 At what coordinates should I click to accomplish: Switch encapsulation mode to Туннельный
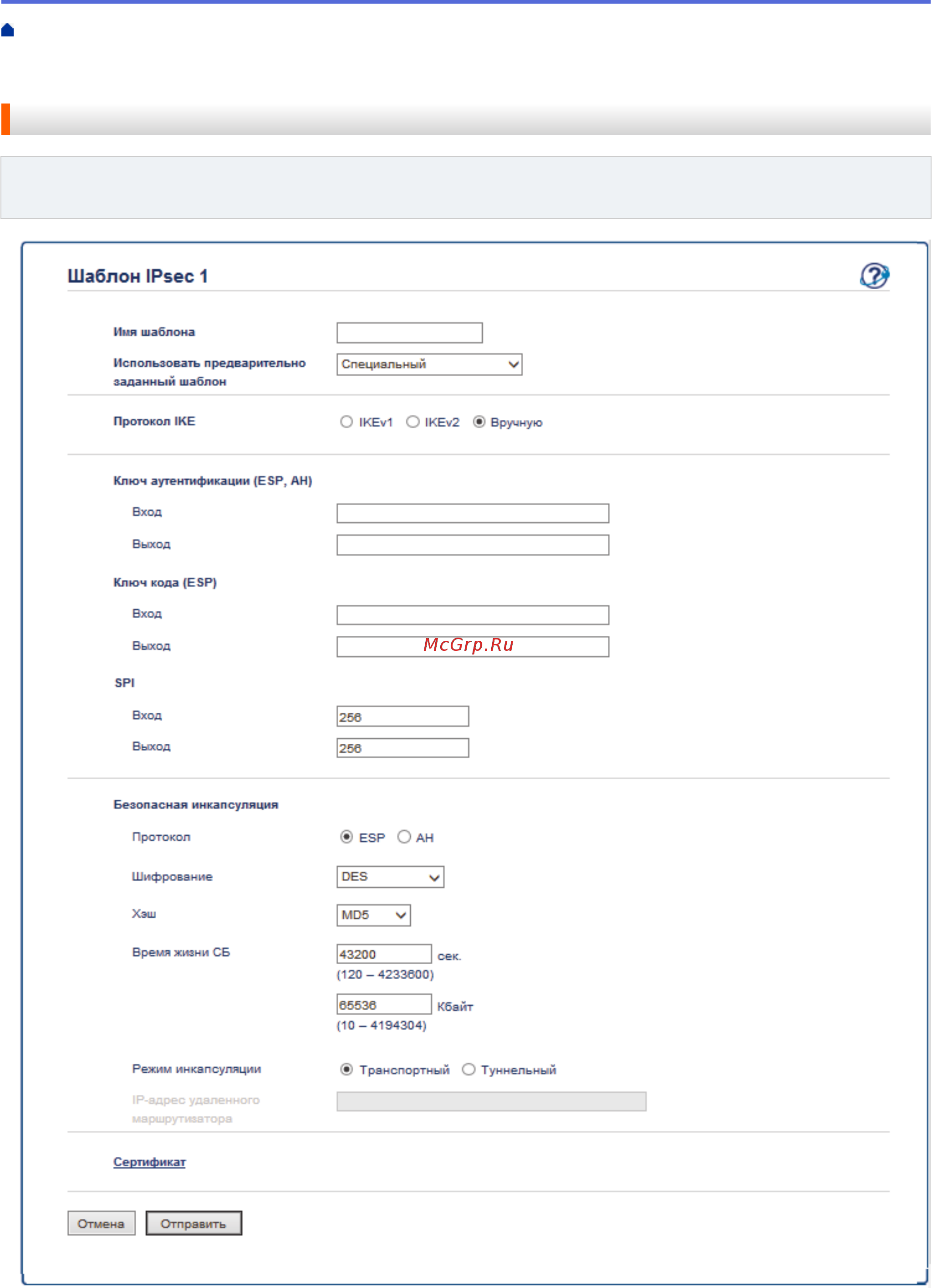tap(468, 1069)
